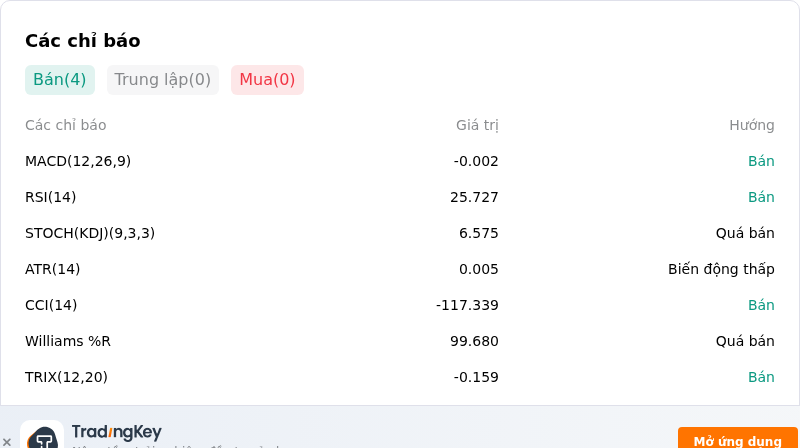Click the TradingKey brand name
The height and width of the screenshot is (448, 800).
(117, 432)
